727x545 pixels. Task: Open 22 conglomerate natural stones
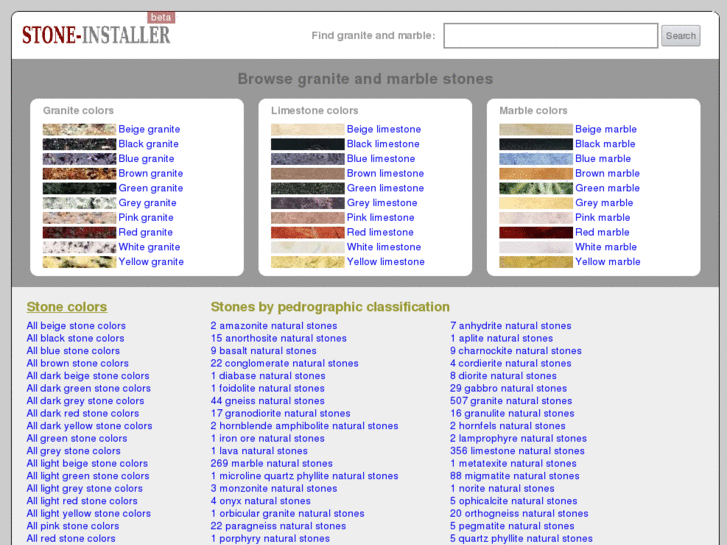(285, 363)
